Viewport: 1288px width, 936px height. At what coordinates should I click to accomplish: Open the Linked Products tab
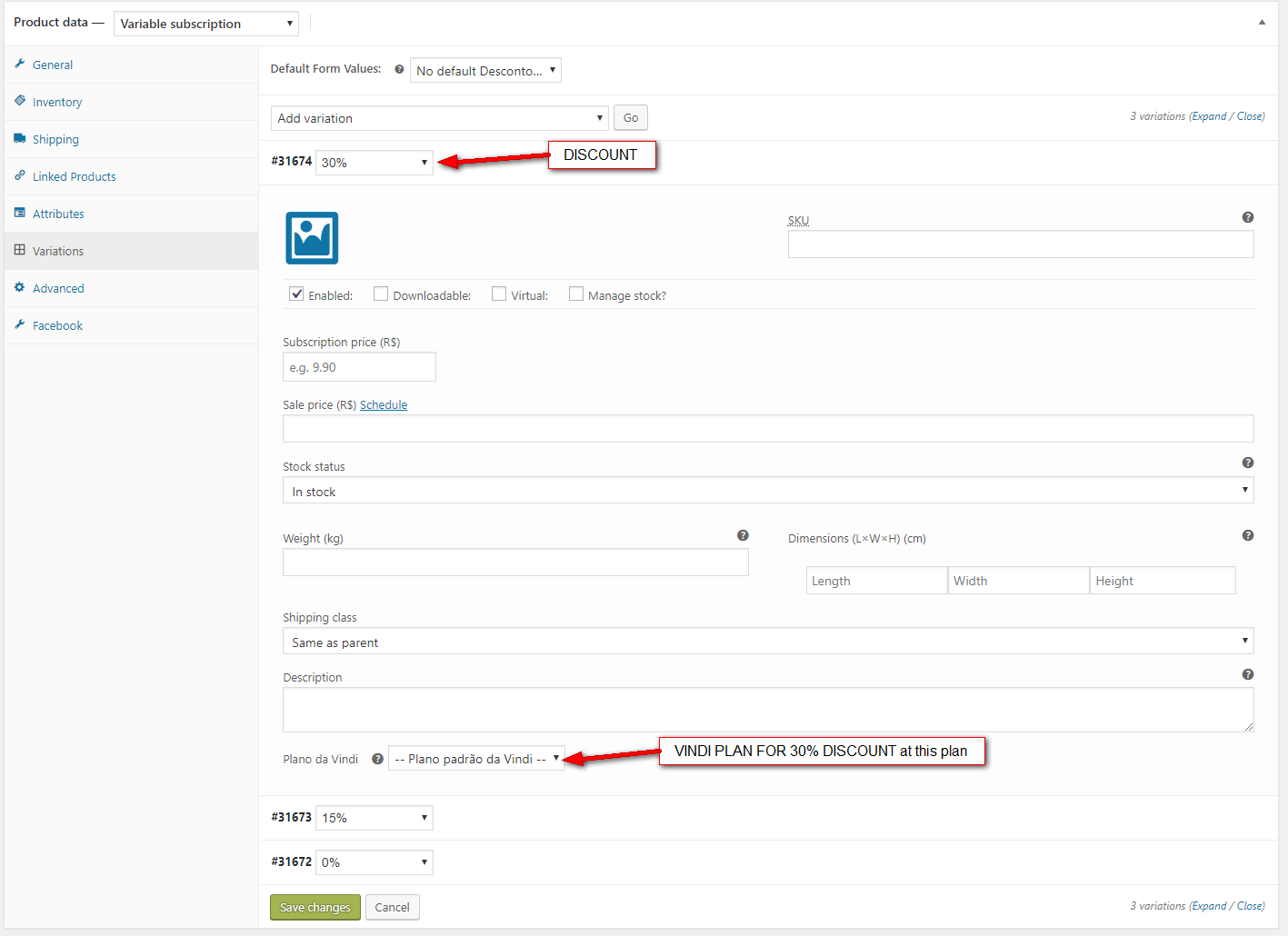pos(131,176)
